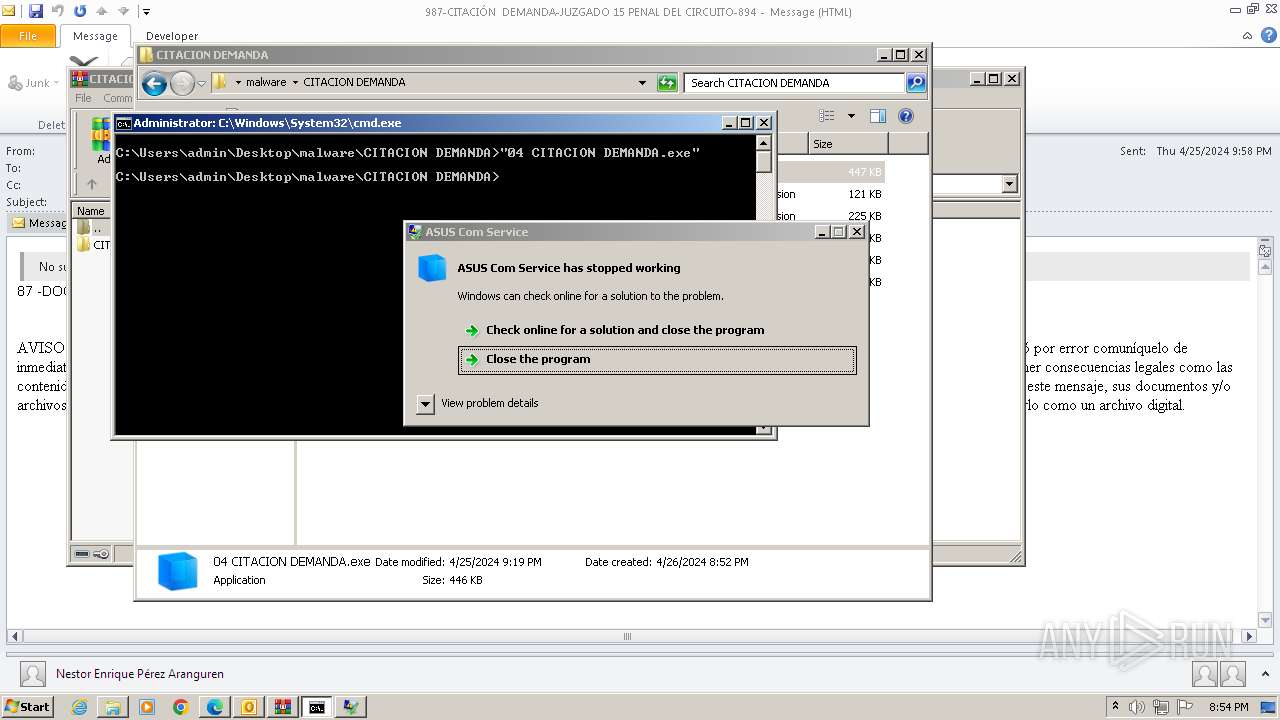The image size is (1280, 720).
Task: Click the malware breadcrumb in address bar
Action: tap(266, 82)
